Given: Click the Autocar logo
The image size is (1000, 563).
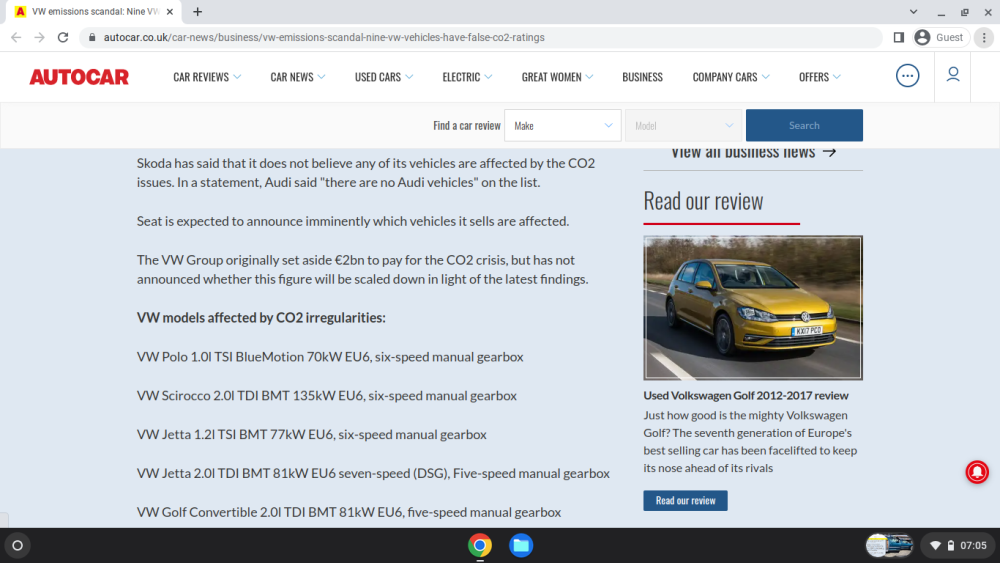Looking at the screenshot, I should [79, 77].
